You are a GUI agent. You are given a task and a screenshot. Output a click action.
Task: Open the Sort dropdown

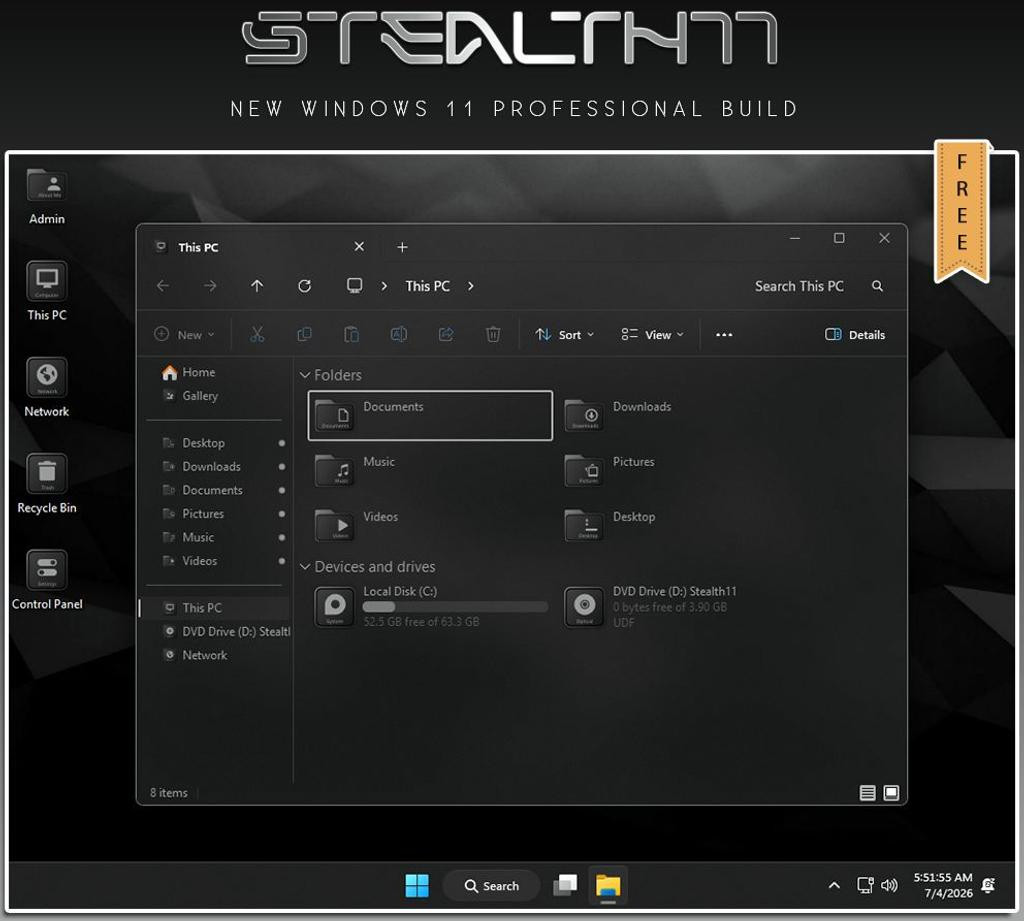(x=564, y=334)
